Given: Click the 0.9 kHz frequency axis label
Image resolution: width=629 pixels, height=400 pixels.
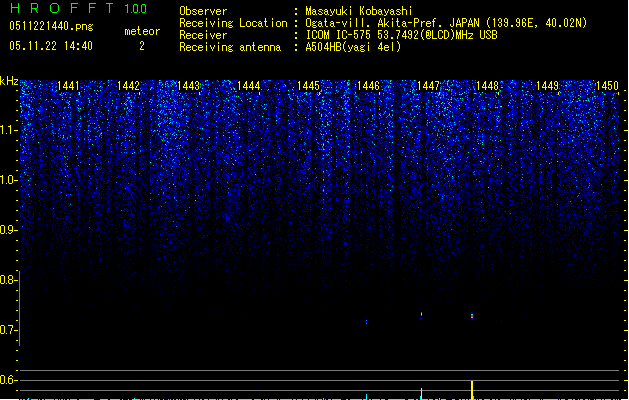Looking at the screenshot, I should click(x=8, y=230).
